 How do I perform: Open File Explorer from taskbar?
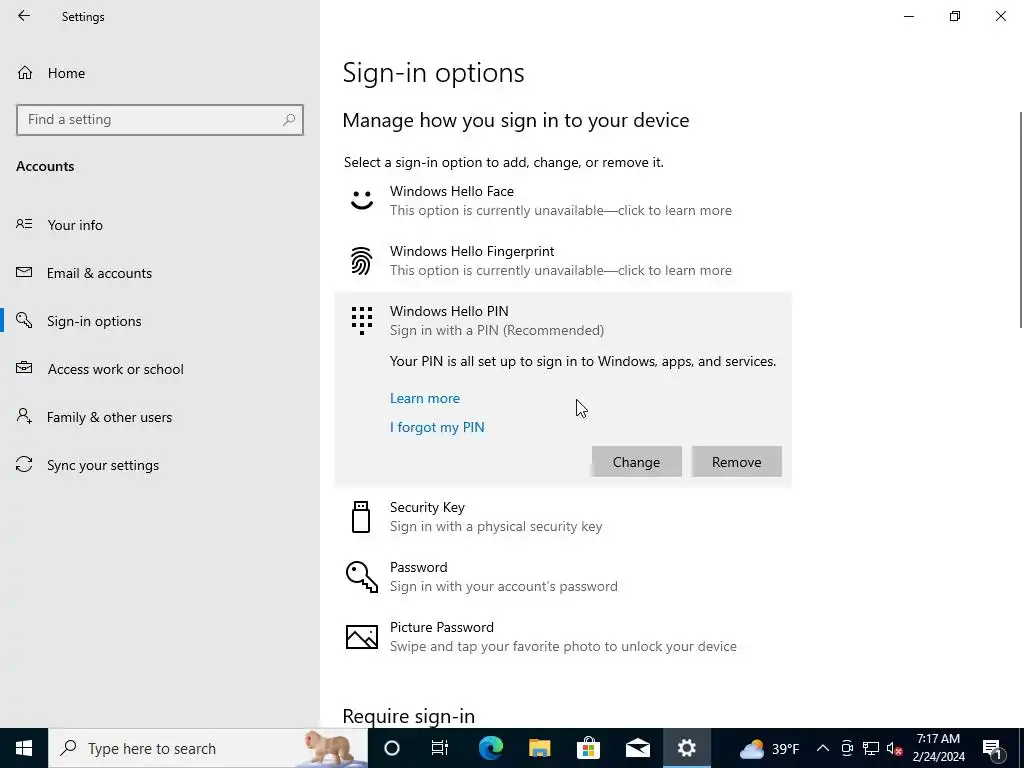point(539,748)
